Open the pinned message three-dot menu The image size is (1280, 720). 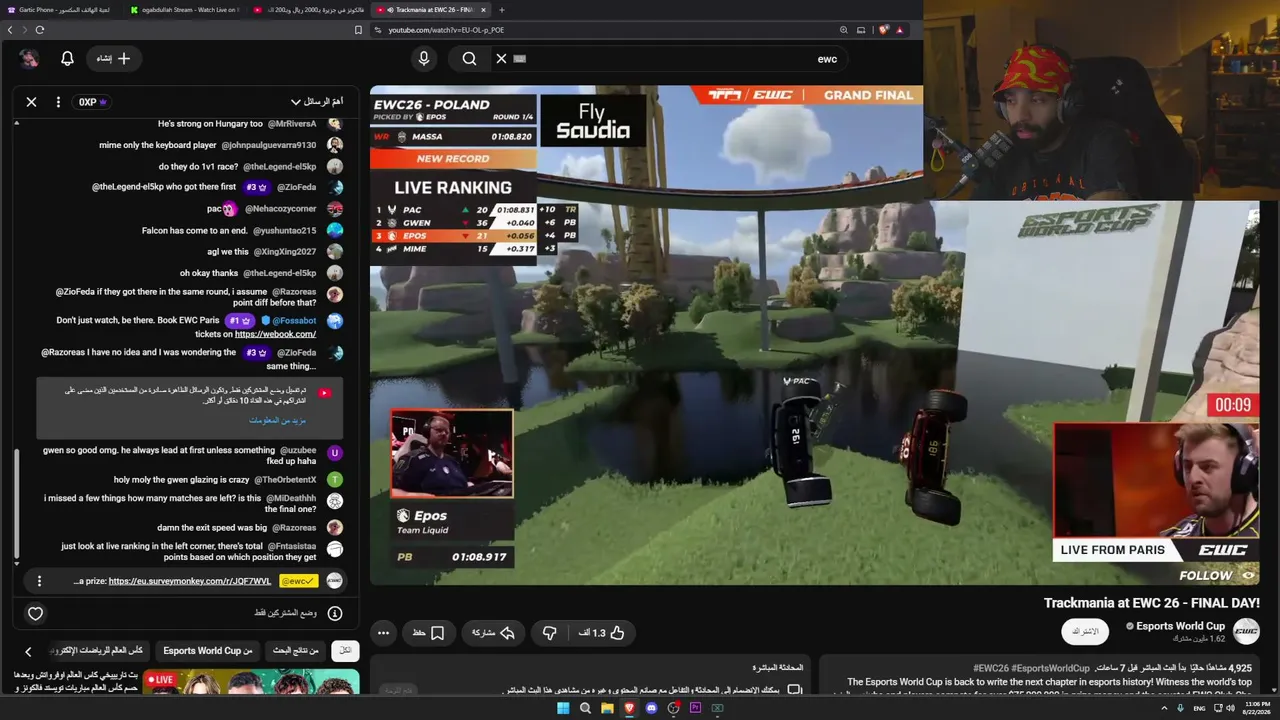coord(39,581)
